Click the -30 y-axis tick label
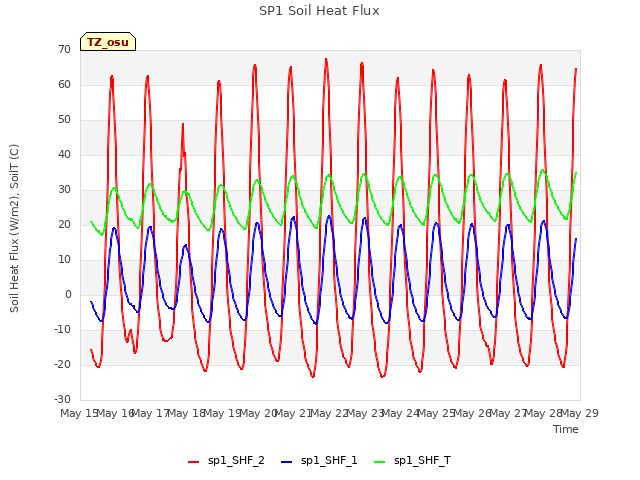Viewport: 640px width, 480px height. click(62, 399)
